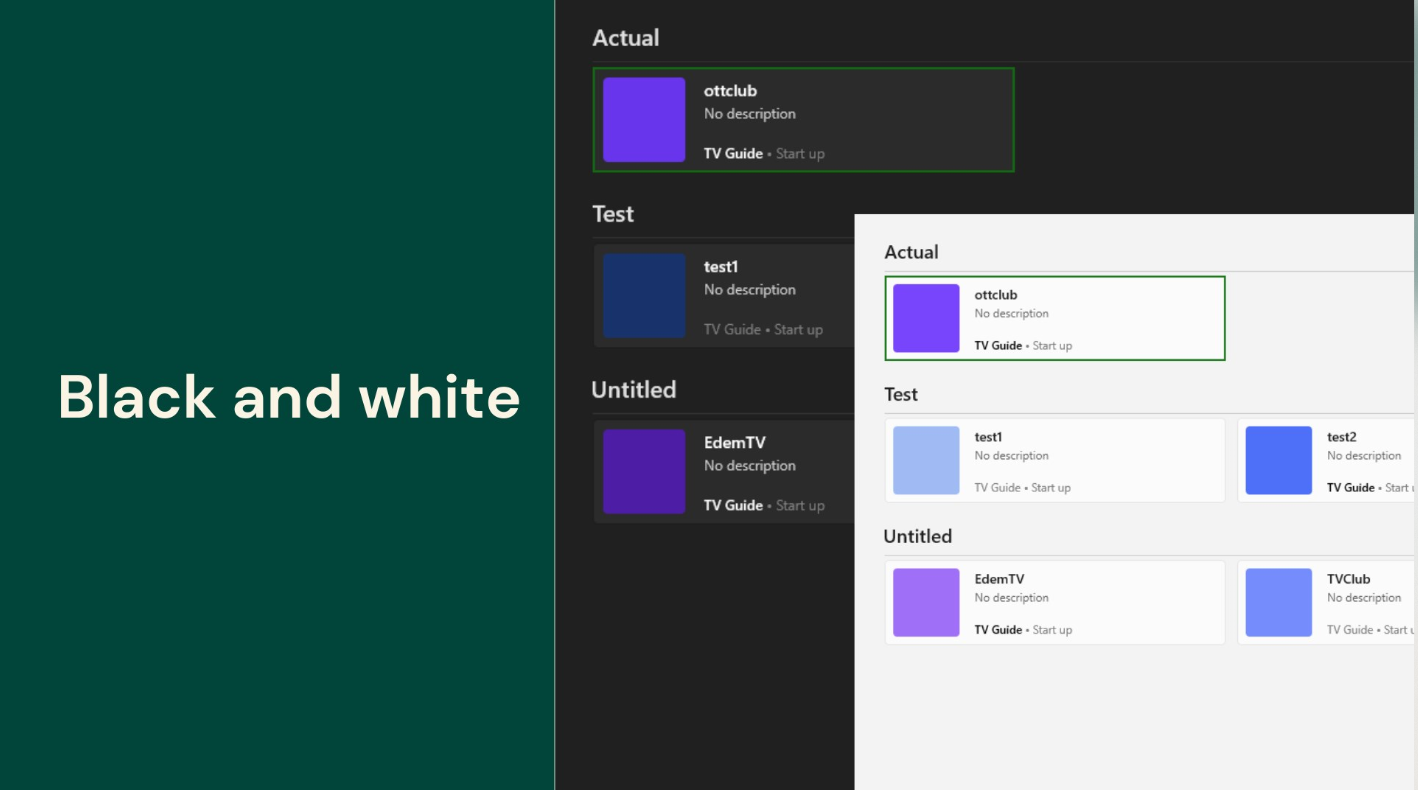This screenshot has height=790, width=1418.
Task: Click the test1 pale blue thumbnail in light theme
Action: (926, 460)
